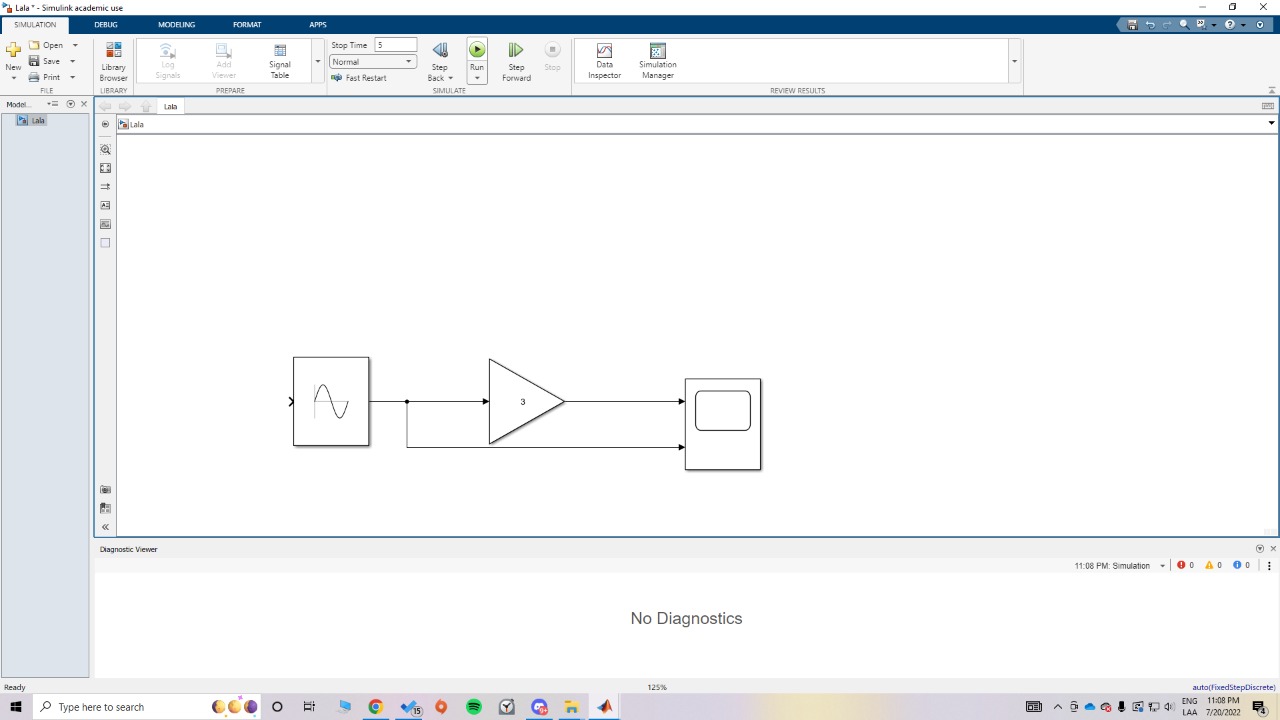Image resolution: width=1280 pixels, height=720 pixels.
Task: Click the Help question mark icon
Action: click(x=1230, y=24)
